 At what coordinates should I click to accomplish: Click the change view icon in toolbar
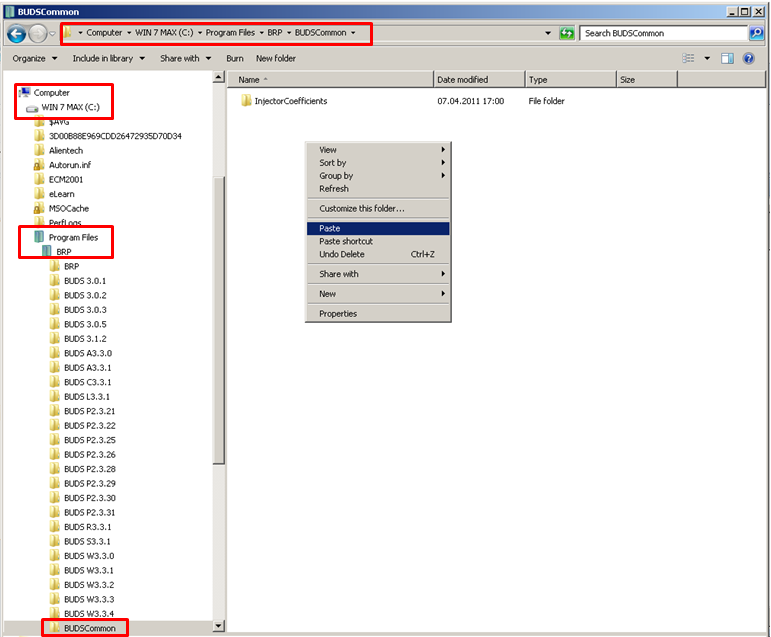pos(688,59)
